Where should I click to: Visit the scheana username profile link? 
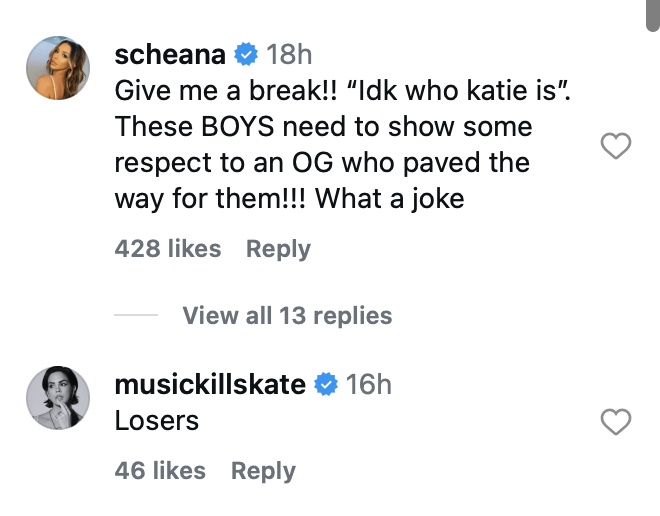pos(172,54)
